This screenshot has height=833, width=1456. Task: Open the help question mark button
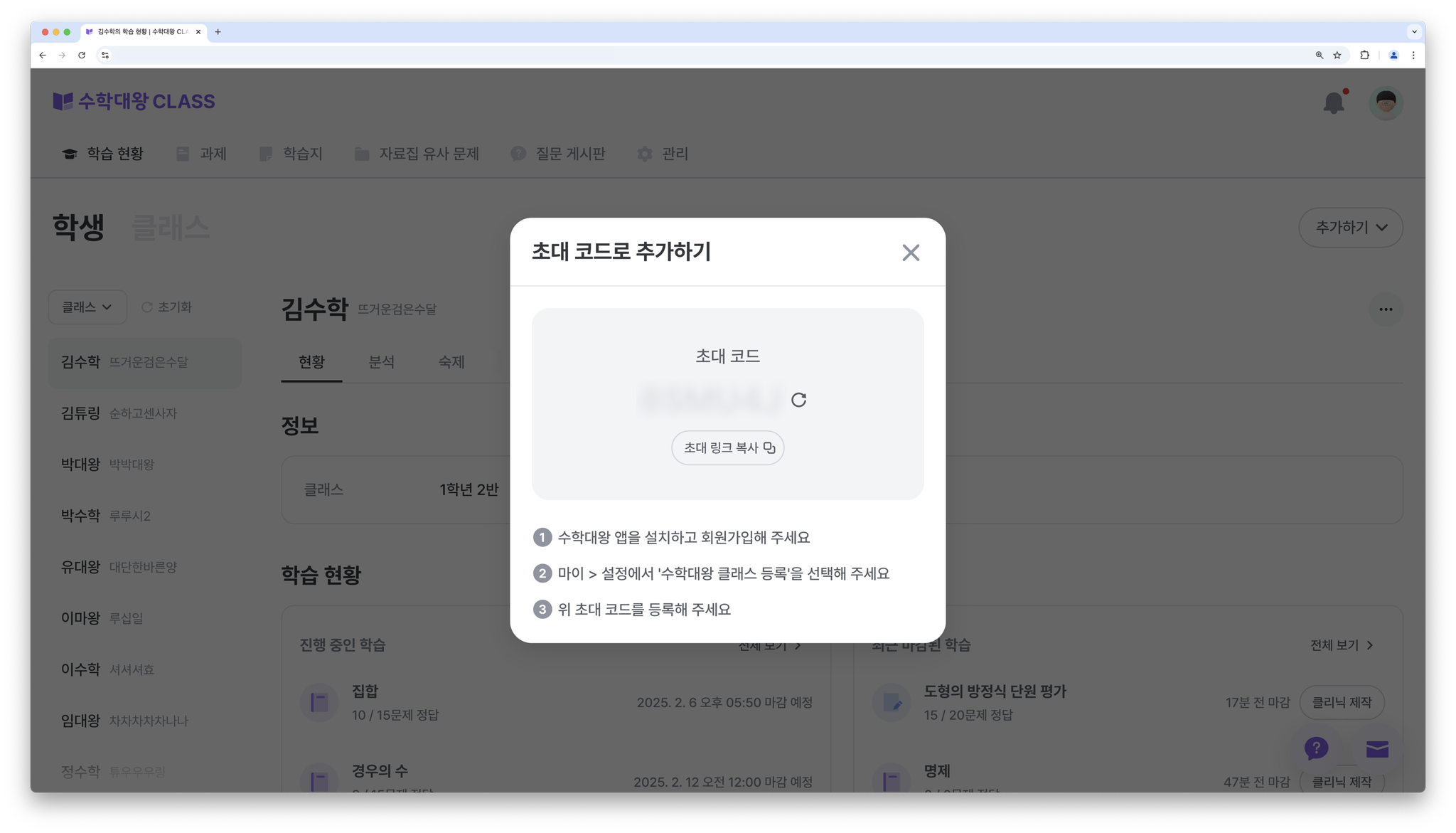pos(1317,748)
